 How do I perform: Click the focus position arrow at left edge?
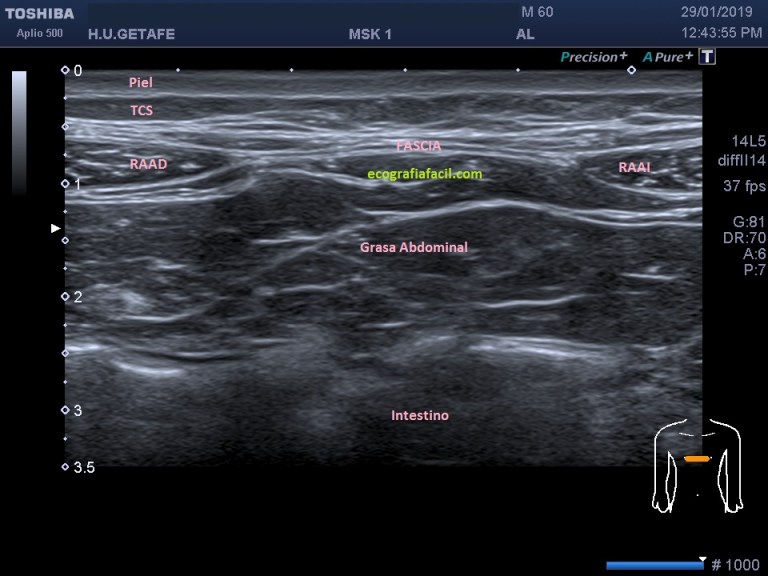coord(56,229)
